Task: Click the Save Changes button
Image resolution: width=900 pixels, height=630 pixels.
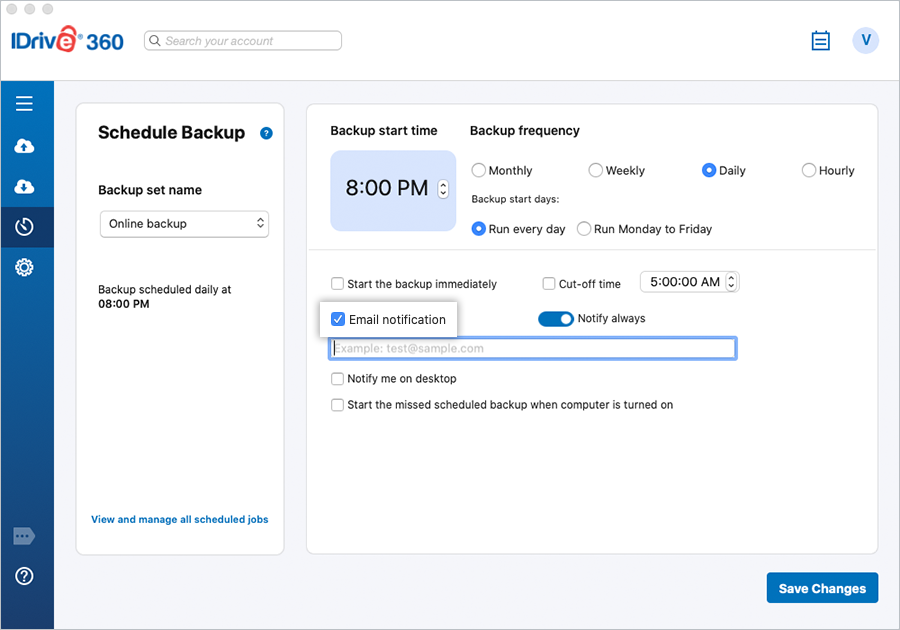Action: pyautogui.click(x=822, y=588)
